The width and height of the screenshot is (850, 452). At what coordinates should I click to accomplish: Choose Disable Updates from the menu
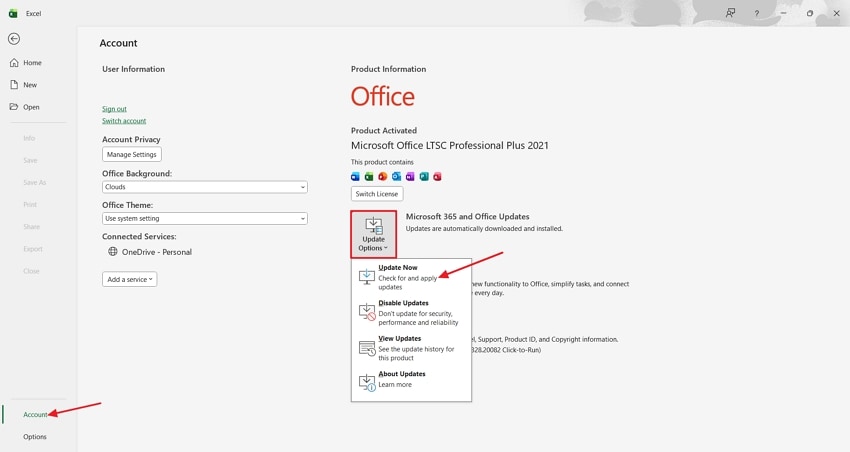pos(411,313)
